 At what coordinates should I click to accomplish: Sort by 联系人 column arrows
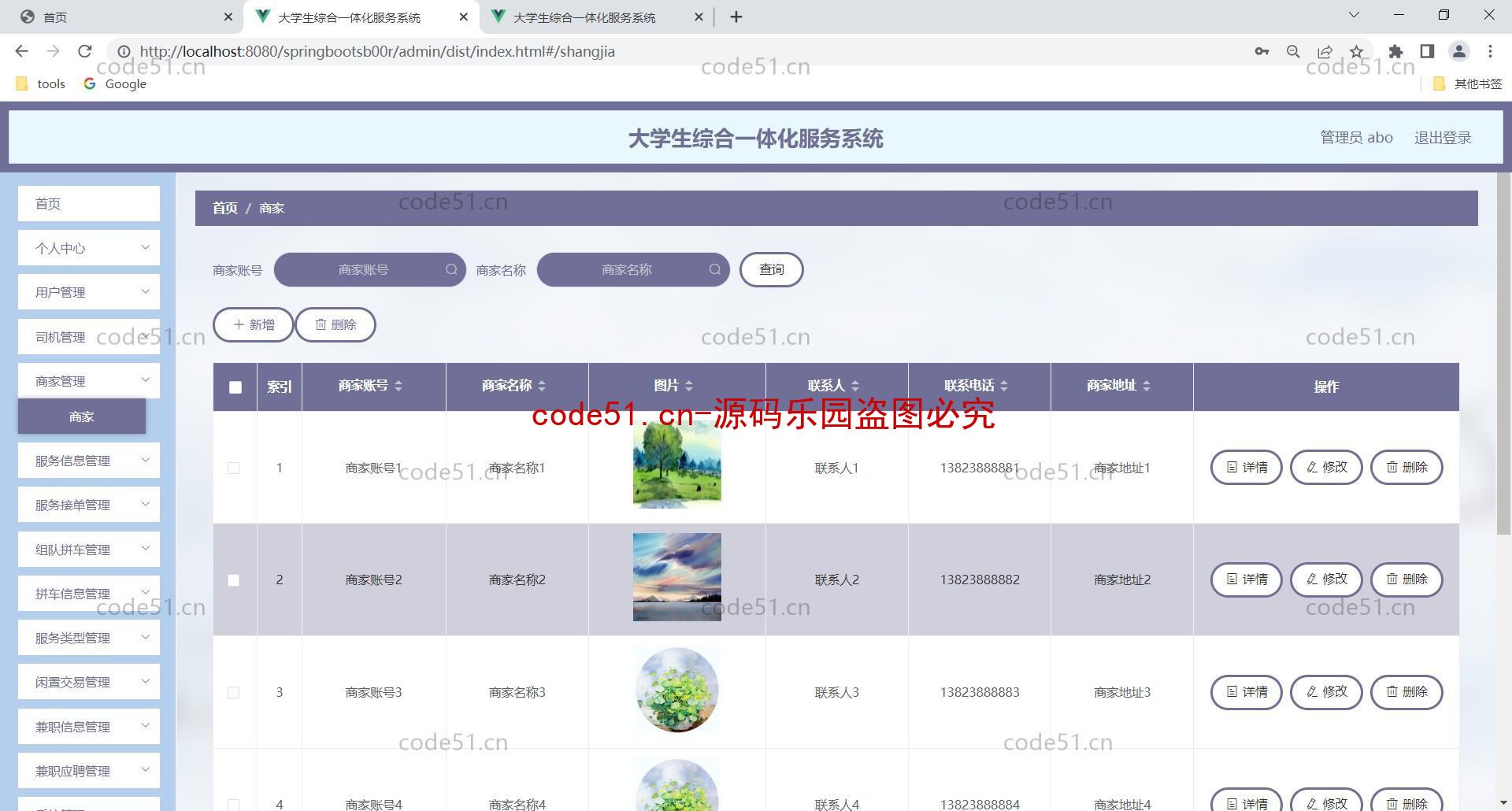point(855,386)
